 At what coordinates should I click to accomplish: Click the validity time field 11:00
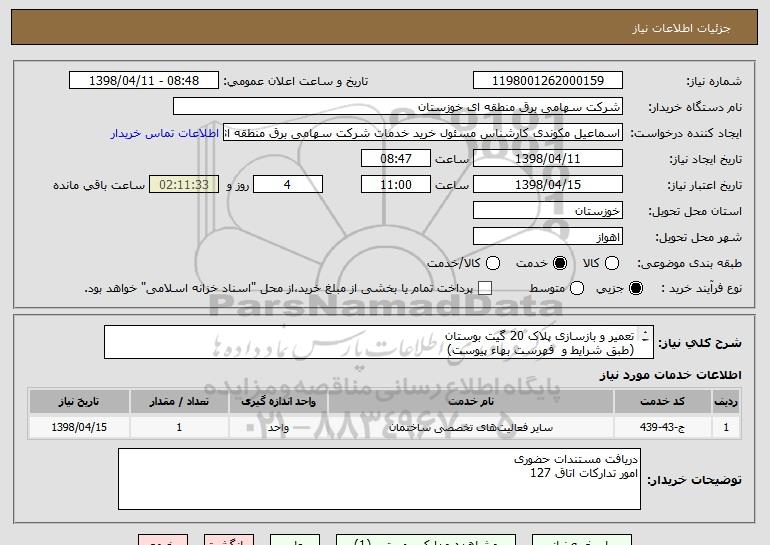(396, 185)
